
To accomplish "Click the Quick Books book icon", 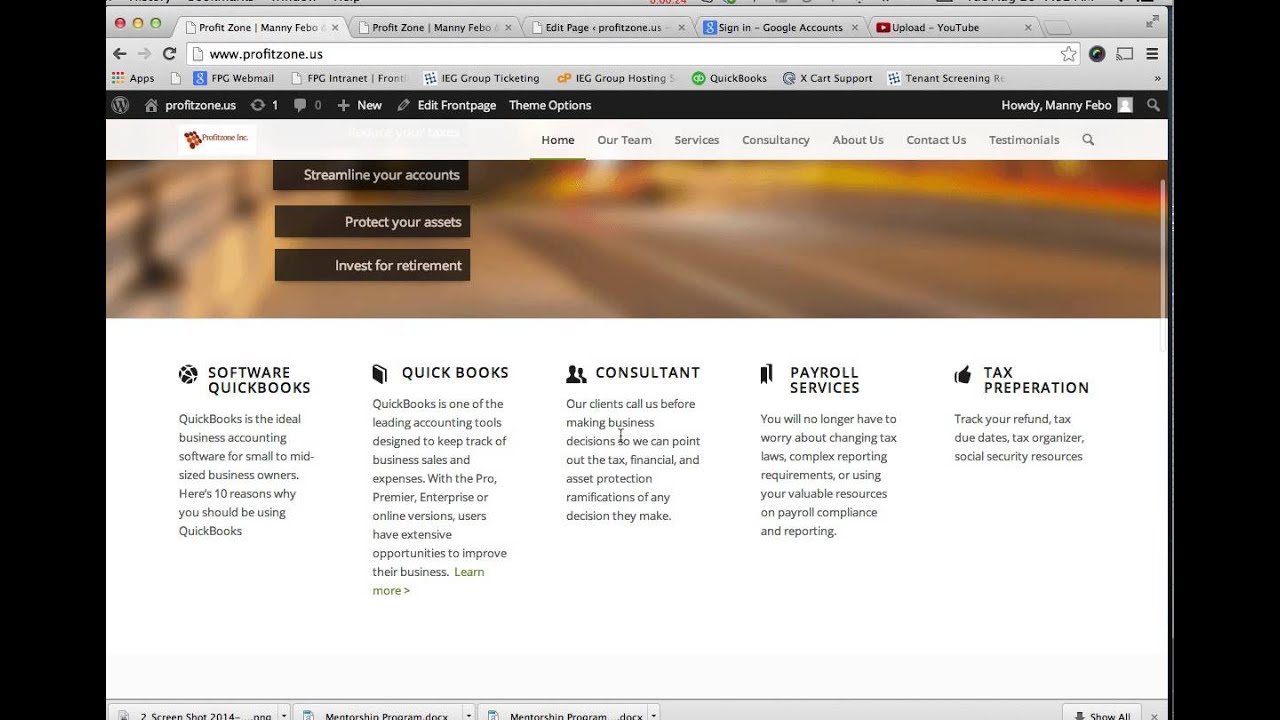I will pos(380,374).
